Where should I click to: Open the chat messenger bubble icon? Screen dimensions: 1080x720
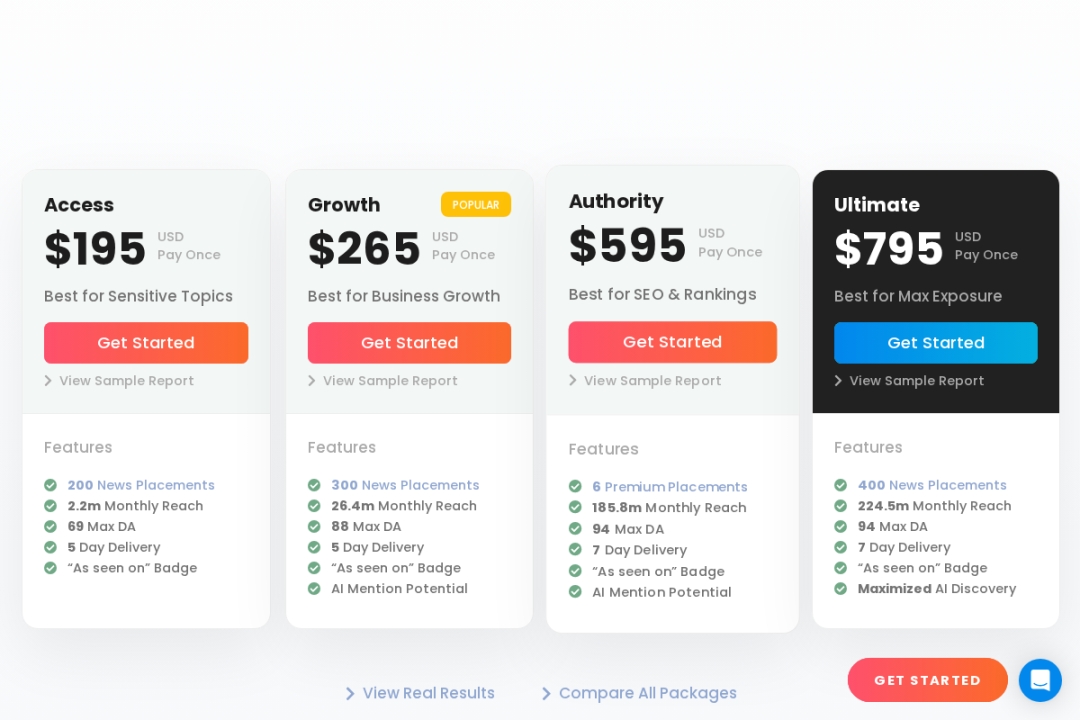point(1040,680)
